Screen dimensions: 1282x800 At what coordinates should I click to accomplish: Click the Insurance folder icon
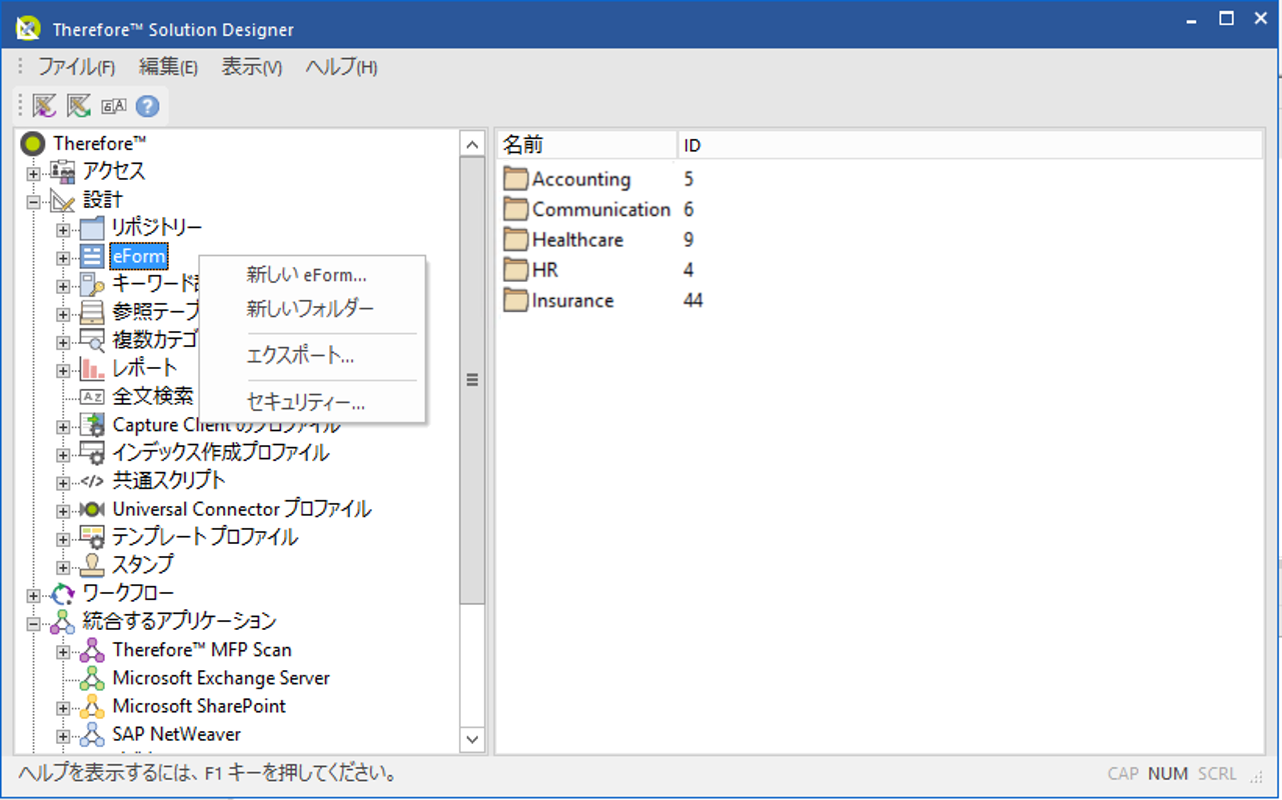(x=515, y=300)
